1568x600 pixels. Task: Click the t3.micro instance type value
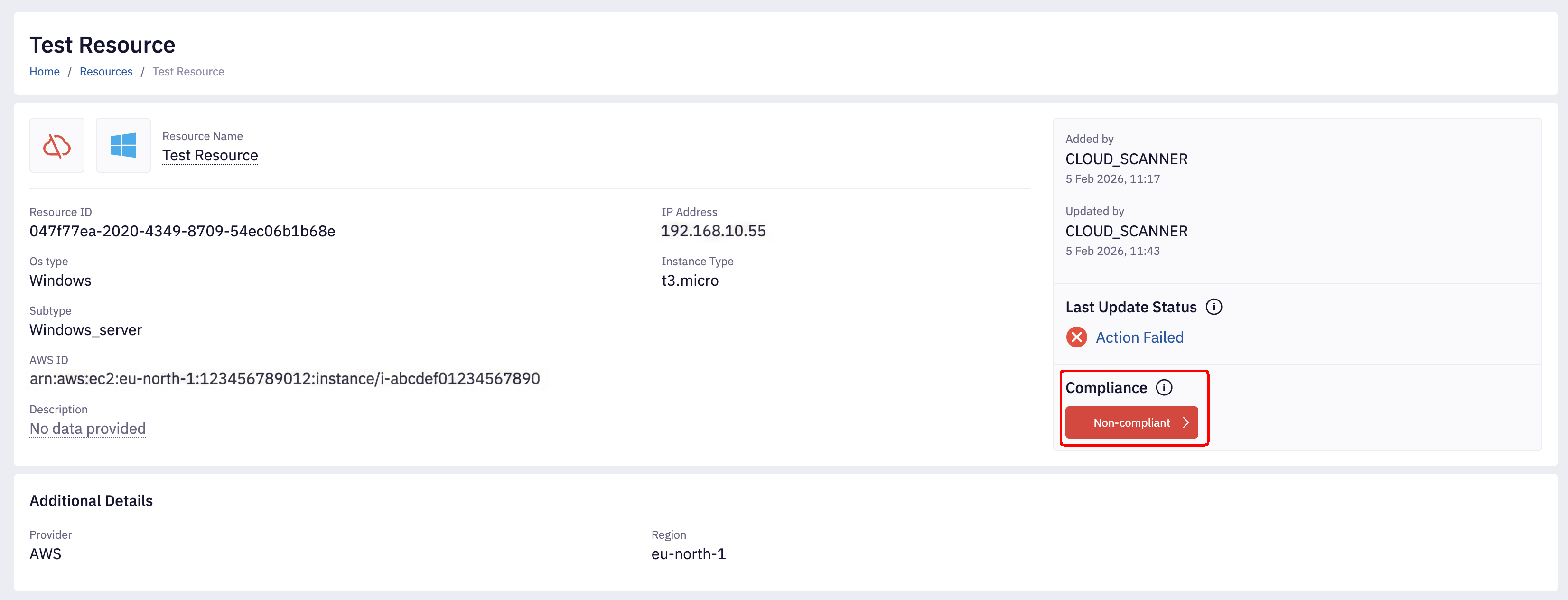[690, 281]
